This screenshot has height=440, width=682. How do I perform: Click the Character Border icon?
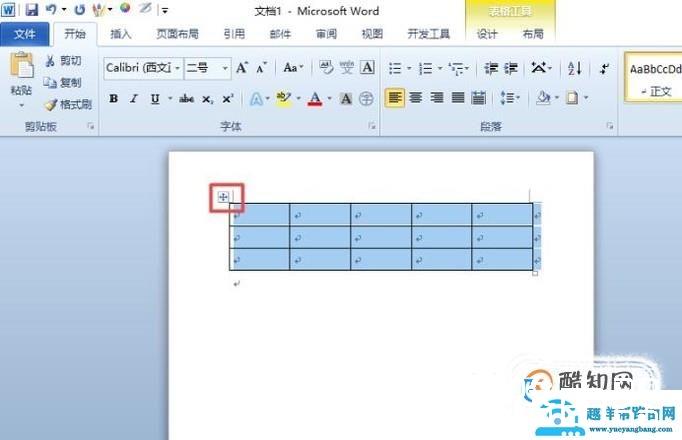tap(367, 67)
